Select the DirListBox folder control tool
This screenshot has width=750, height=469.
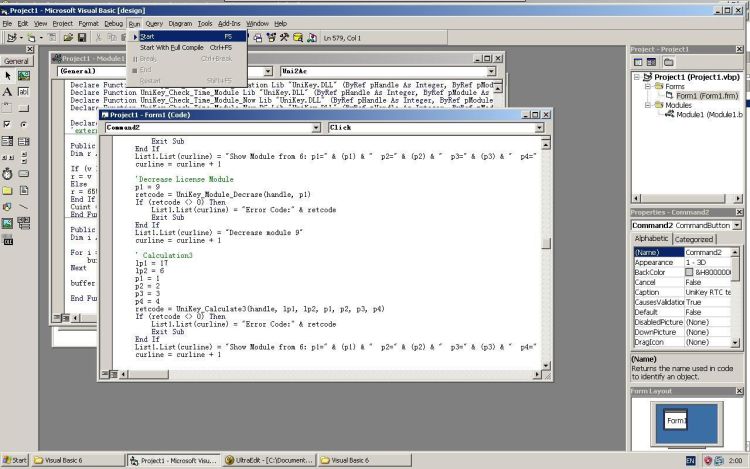coord(7,190)
